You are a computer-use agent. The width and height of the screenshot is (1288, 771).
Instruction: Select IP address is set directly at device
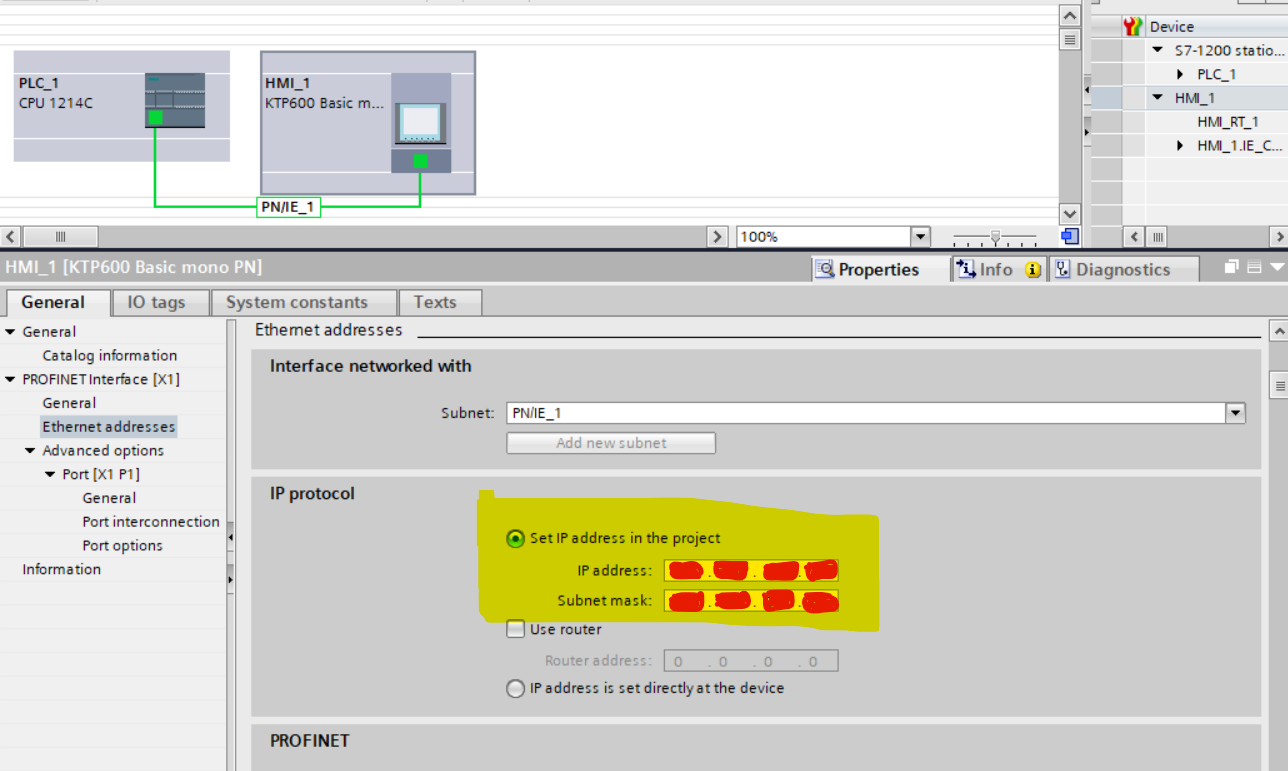(515, 689)
